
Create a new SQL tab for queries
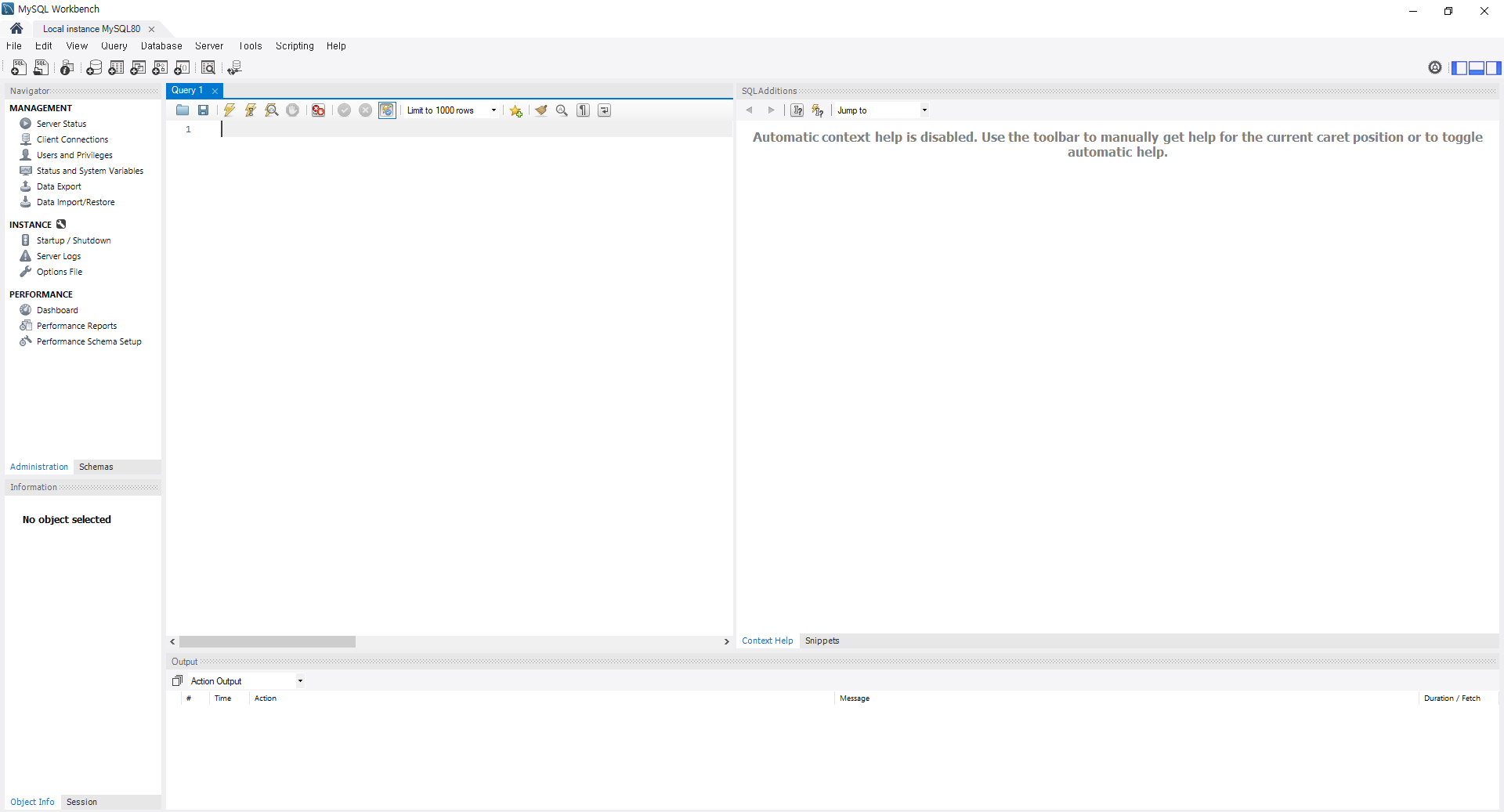(19, 68)
